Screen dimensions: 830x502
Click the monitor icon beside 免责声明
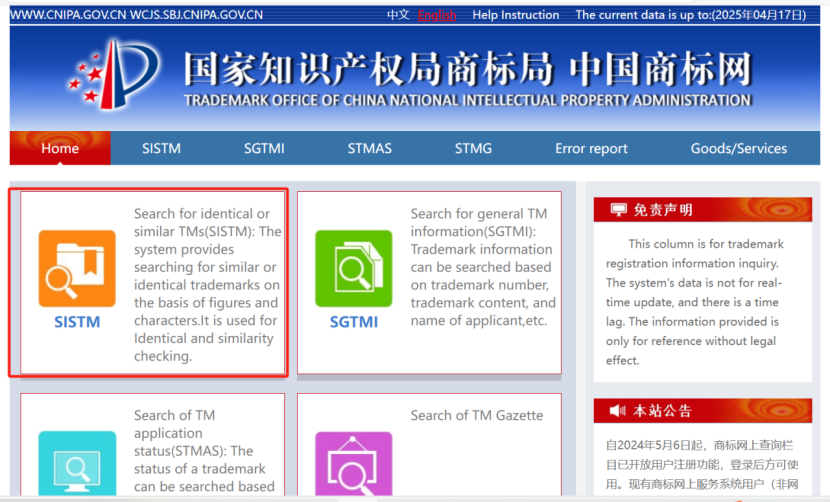[x=618, y=210]
